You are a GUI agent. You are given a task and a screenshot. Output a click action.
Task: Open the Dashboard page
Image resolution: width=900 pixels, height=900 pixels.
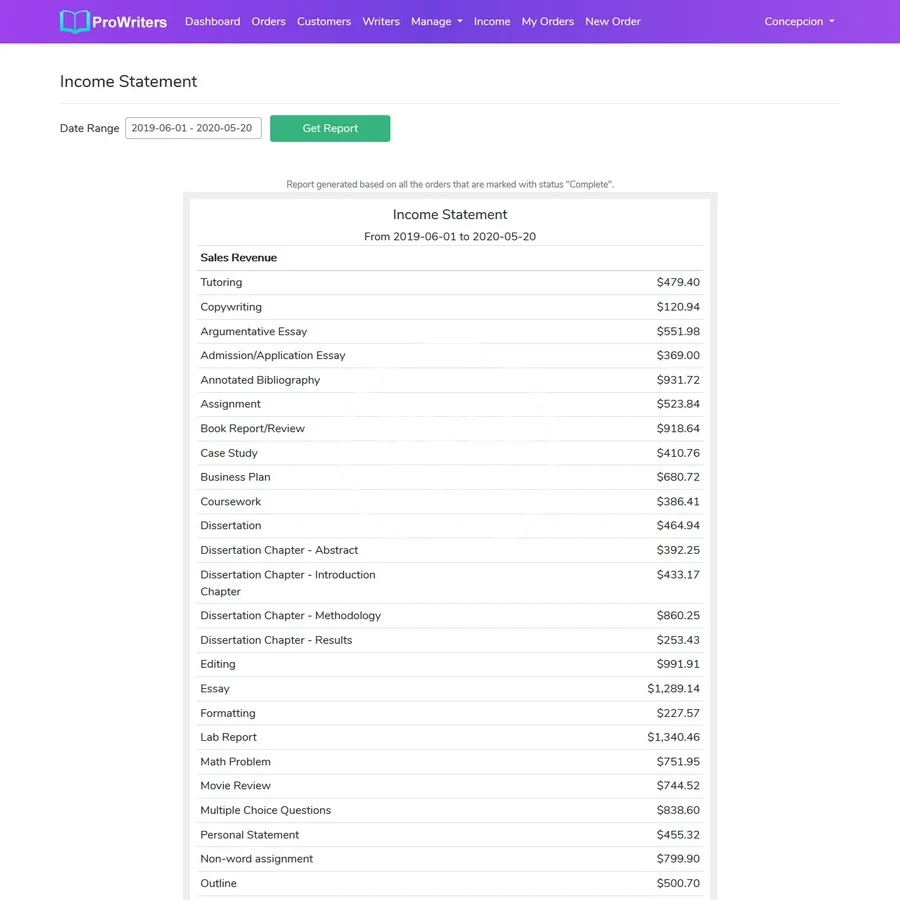pos(212,21)
